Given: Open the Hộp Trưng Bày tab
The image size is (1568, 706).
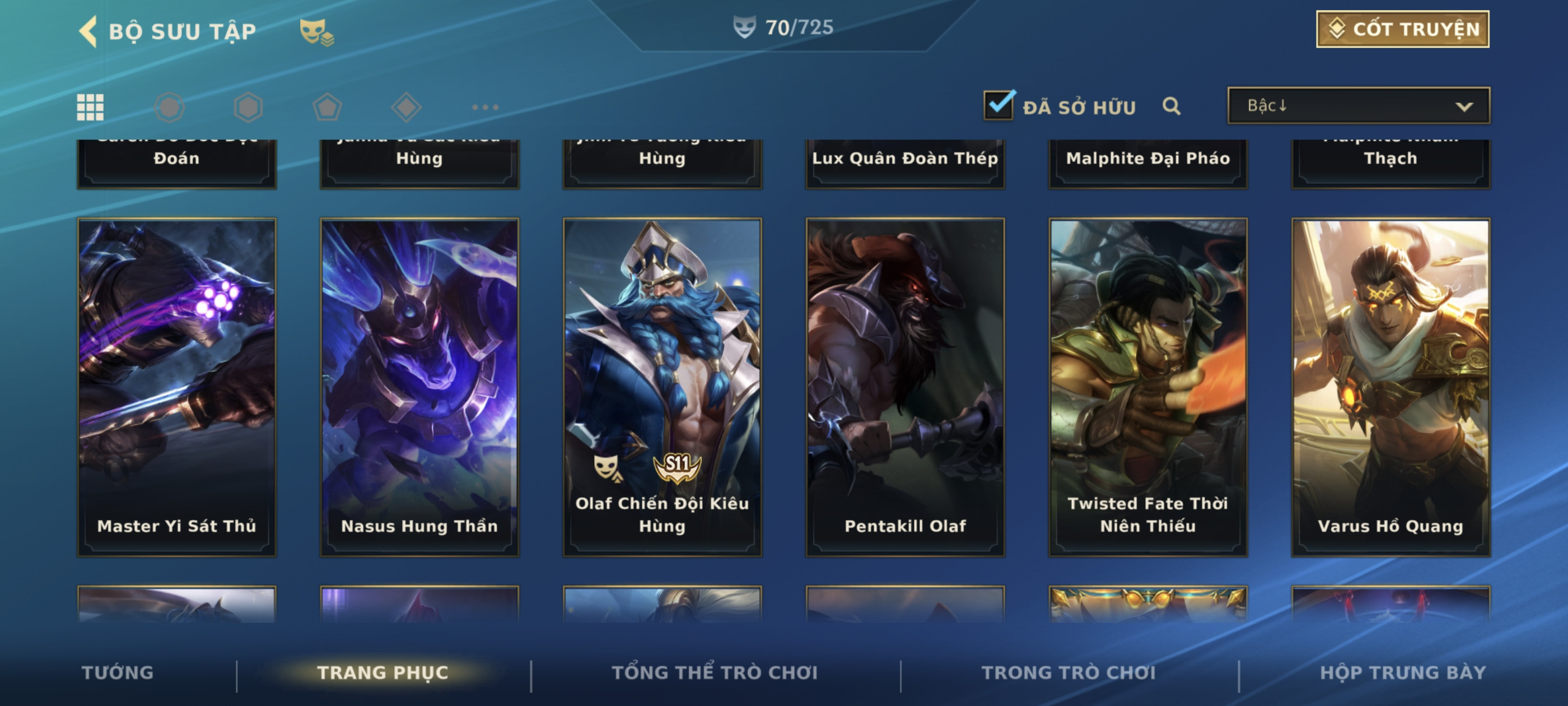Looking at the screenshot, I should pos(1403,672).
